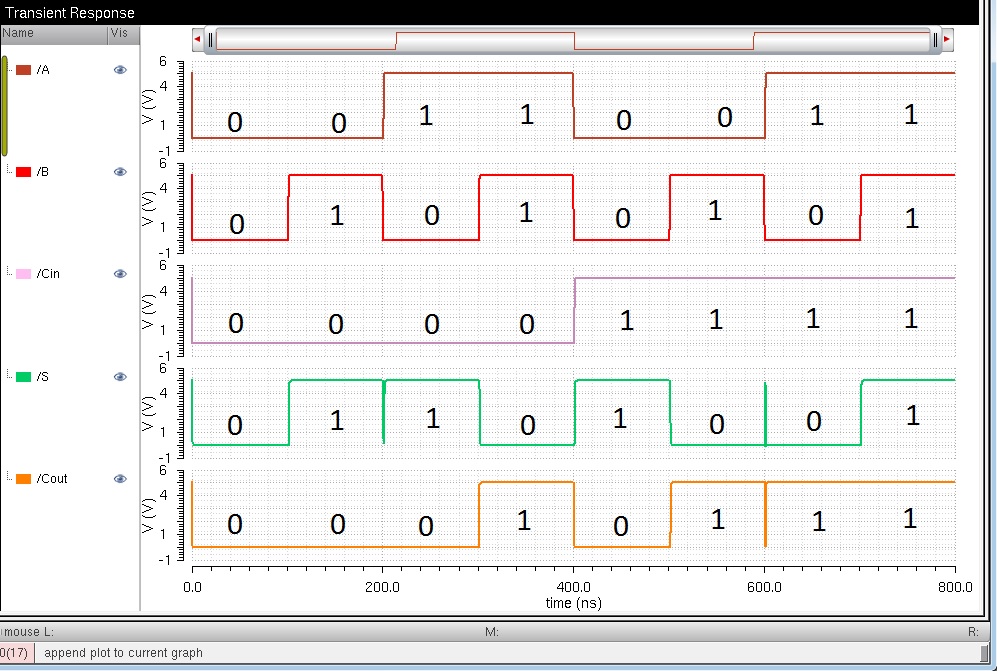Click the 0.0 time axis tick label
The image size is (997, 671).
click(192, 587)
